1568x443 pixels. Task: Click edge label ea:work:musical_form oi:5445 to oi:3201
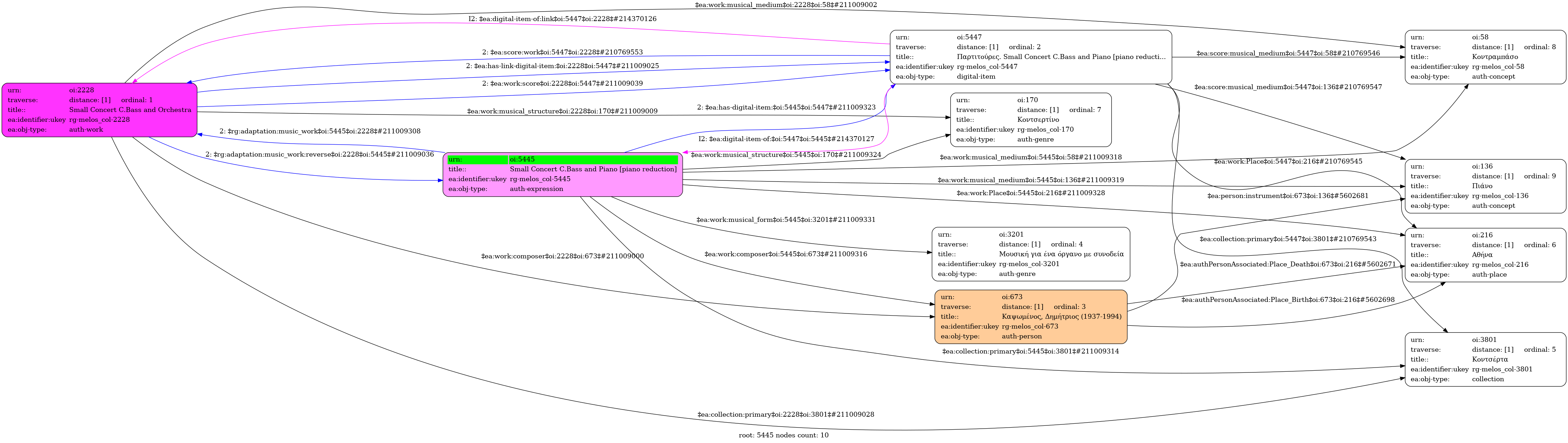pos(785,220)
